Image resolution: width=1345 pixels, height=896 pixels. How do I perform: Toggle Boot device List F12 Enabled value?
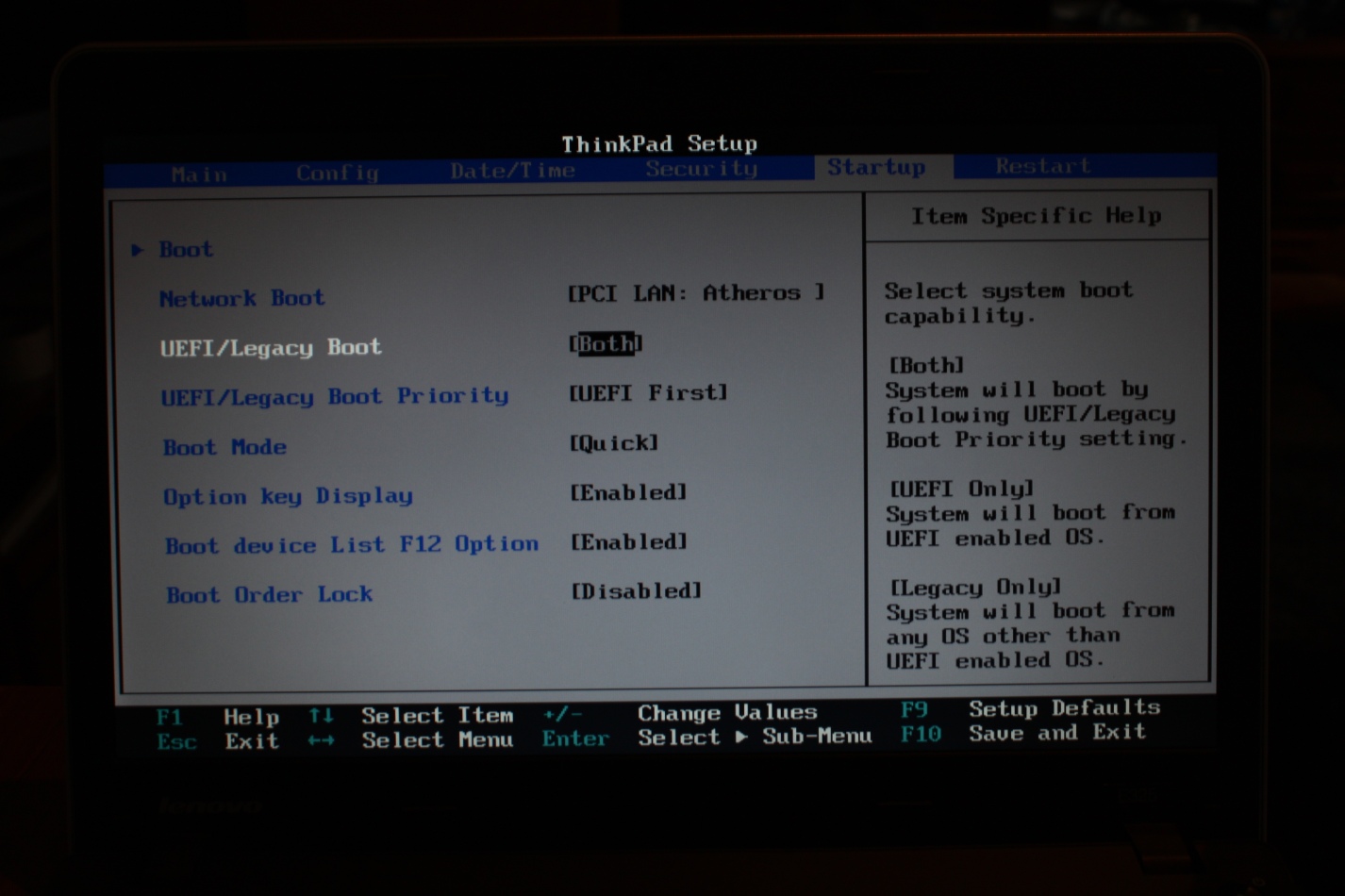[x=629, y=541]
